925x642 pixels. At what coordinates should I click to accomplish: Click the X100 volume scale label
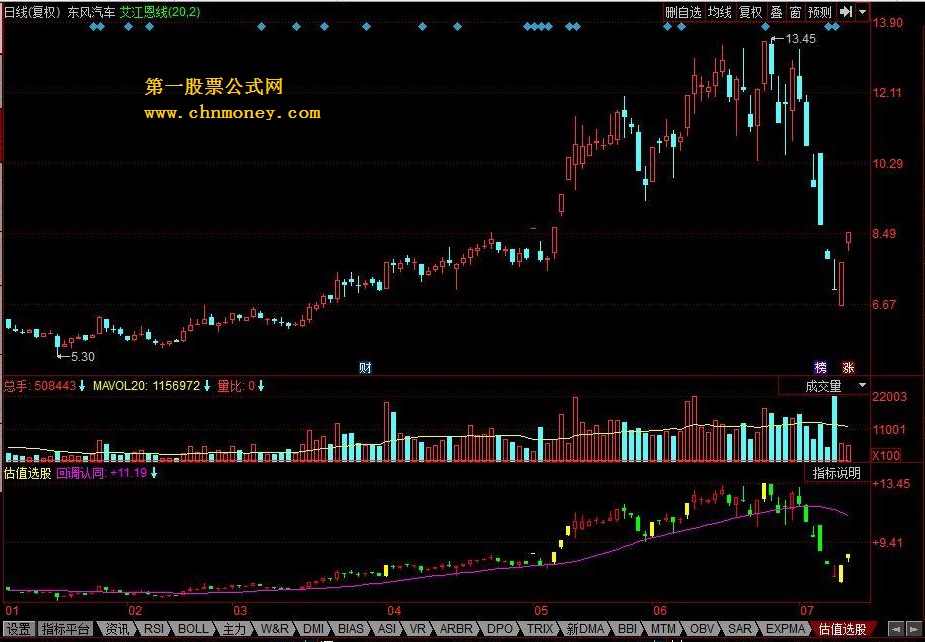point(887,455)
